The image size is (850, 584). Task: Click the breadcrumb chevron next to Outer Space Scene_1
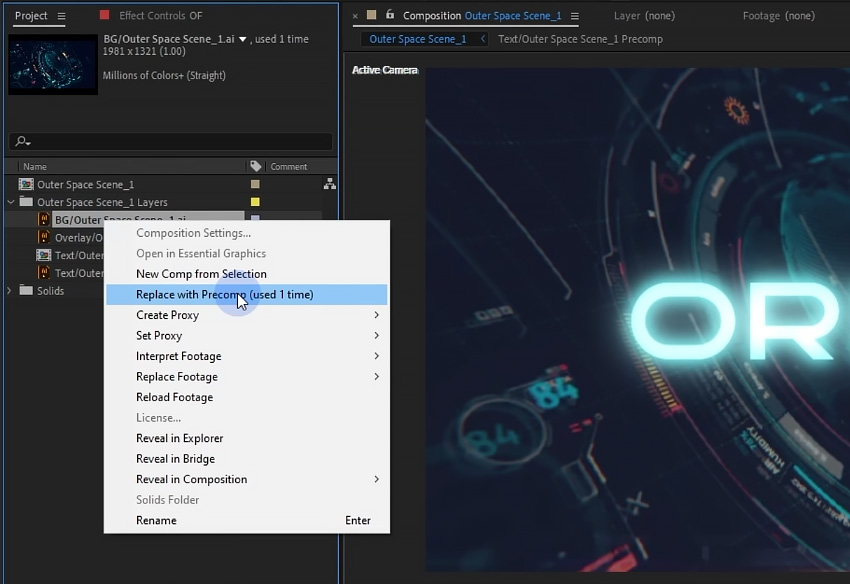482,39
